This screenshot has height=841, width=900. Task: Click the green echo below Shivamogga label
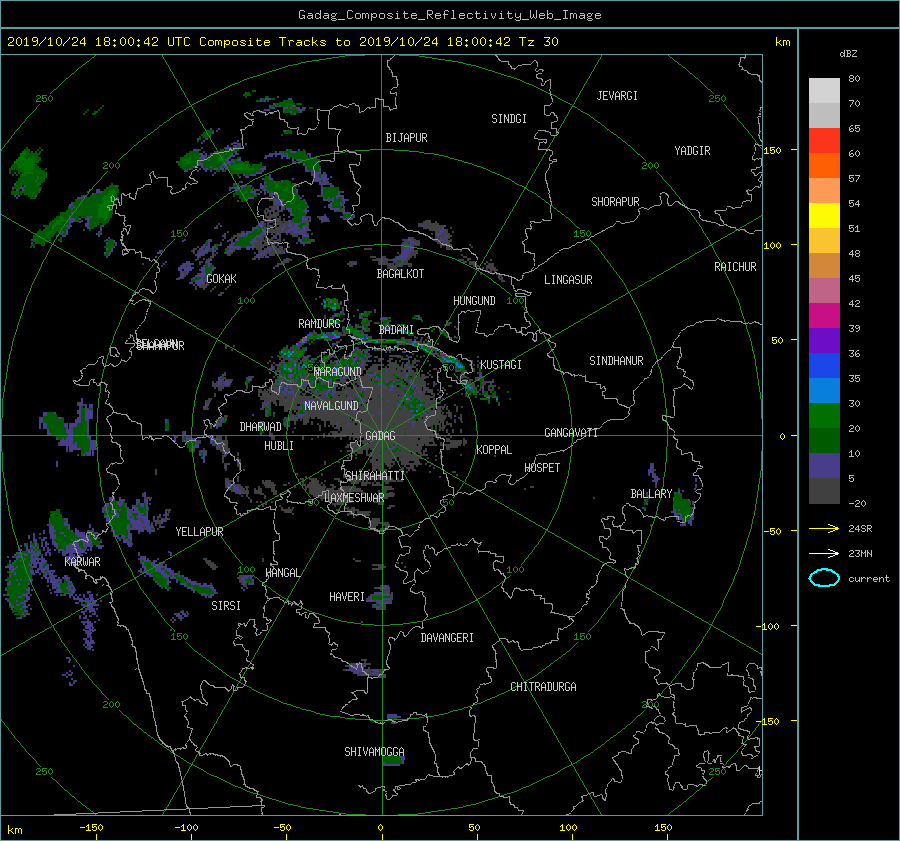pos(393,760)
